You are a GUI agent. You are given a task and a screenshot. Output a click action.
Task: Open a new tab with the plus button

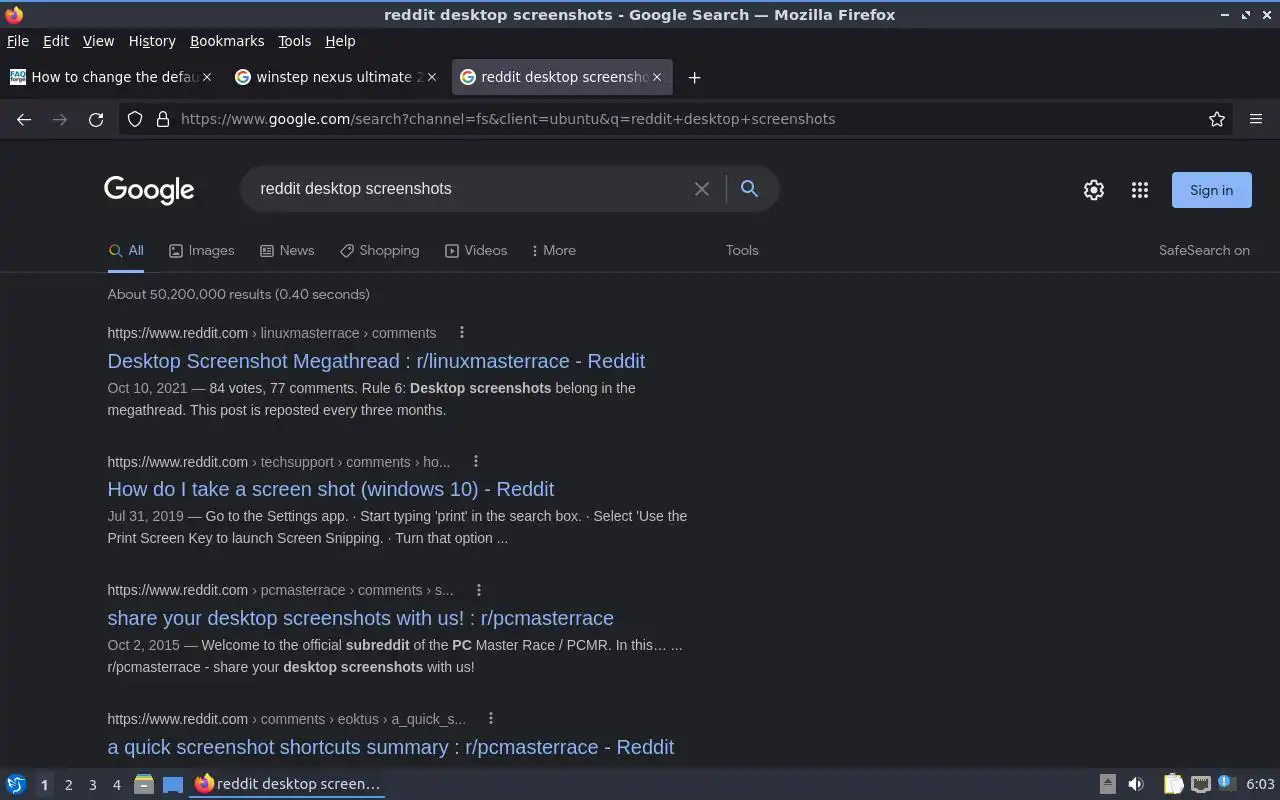coord(694,77)
